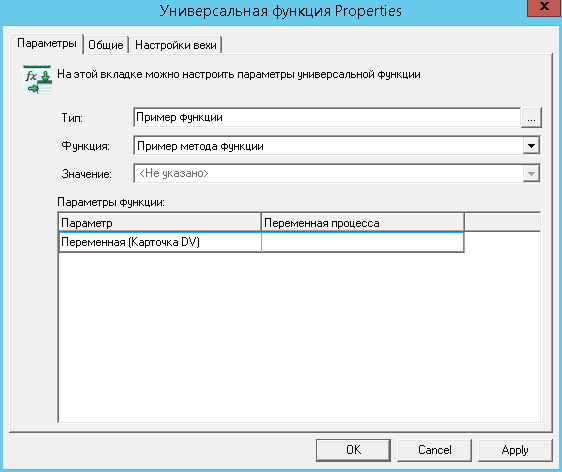Image resolution: width=562 pixels, height=472 pixels.
Task: Click the empty Переменная процесса cell
Action: pos(363,242)
